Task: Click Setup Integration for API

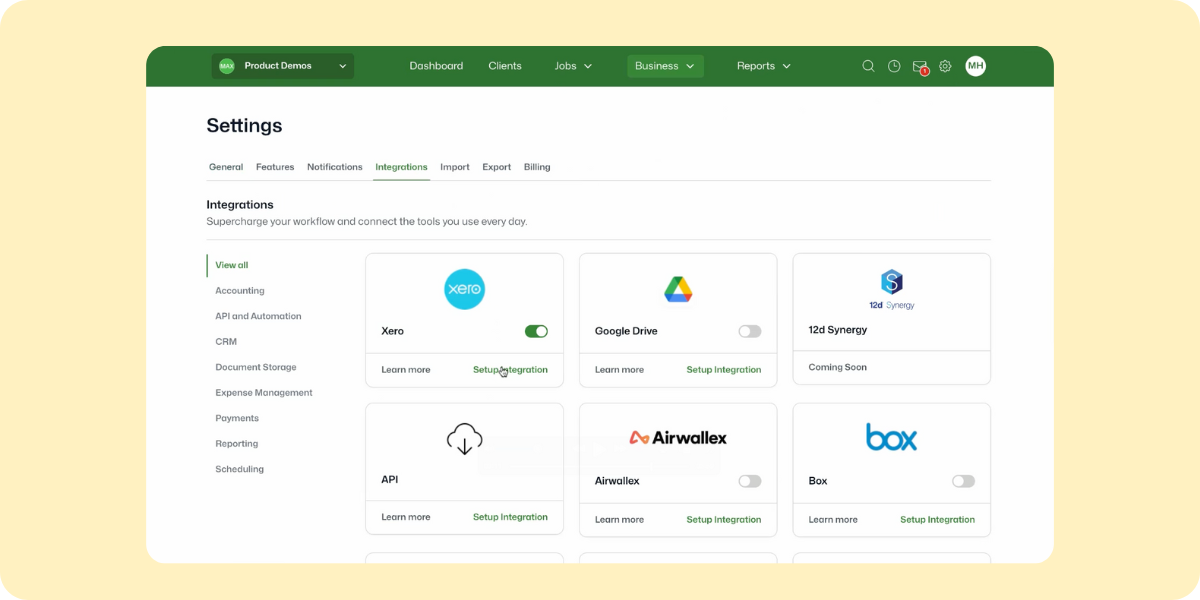Action: (510, 517)
